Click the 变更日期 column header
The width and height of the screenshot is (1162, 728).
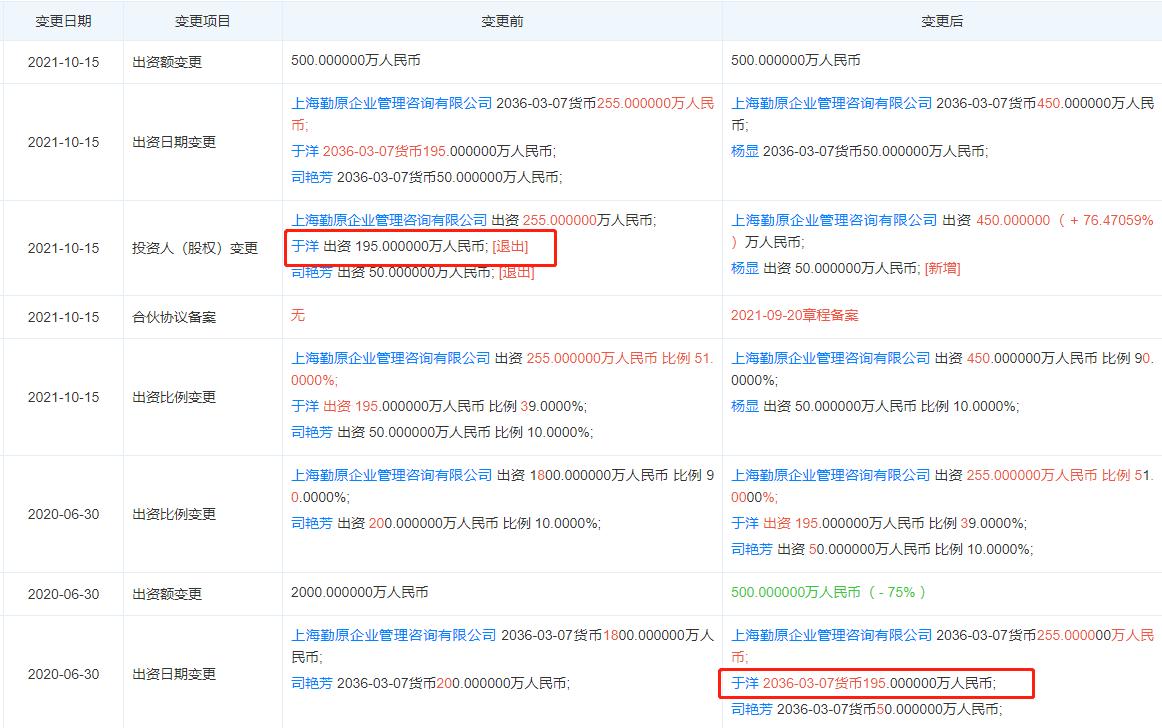click(63, 21)
